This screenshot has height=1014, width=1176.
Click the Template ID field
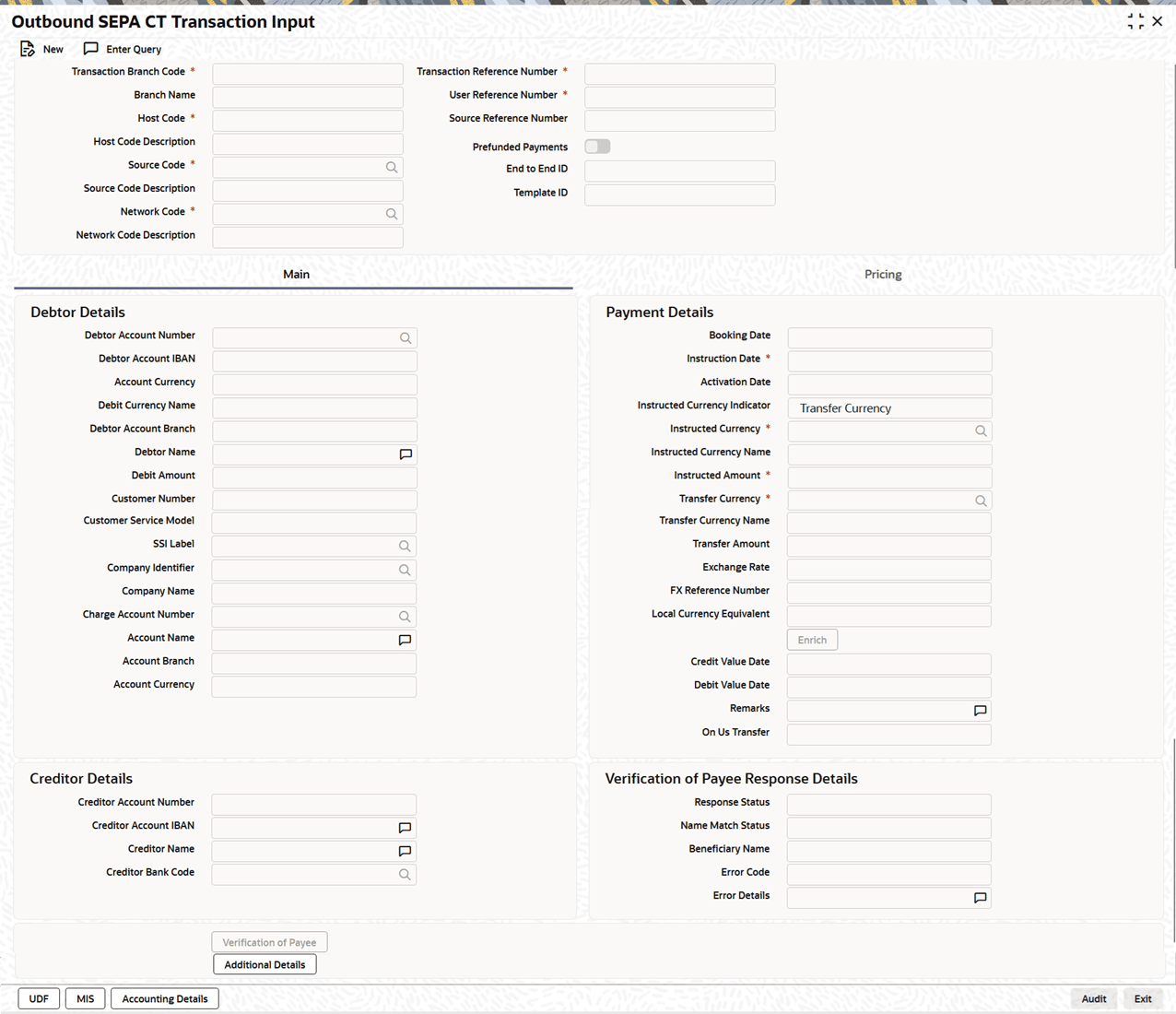[x=680, y=195]
